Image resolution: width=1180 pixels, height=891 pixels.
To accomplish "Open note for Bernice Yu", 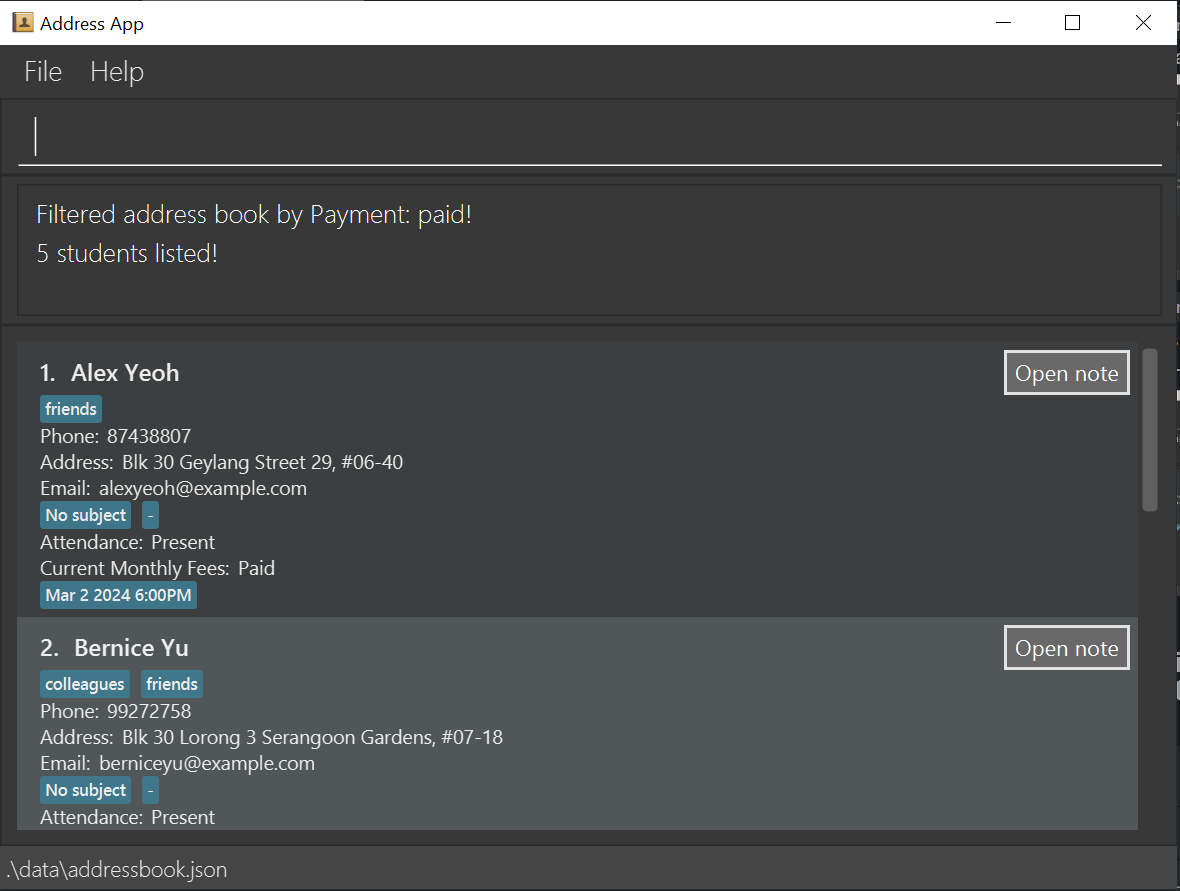I will pos(1066,647).
